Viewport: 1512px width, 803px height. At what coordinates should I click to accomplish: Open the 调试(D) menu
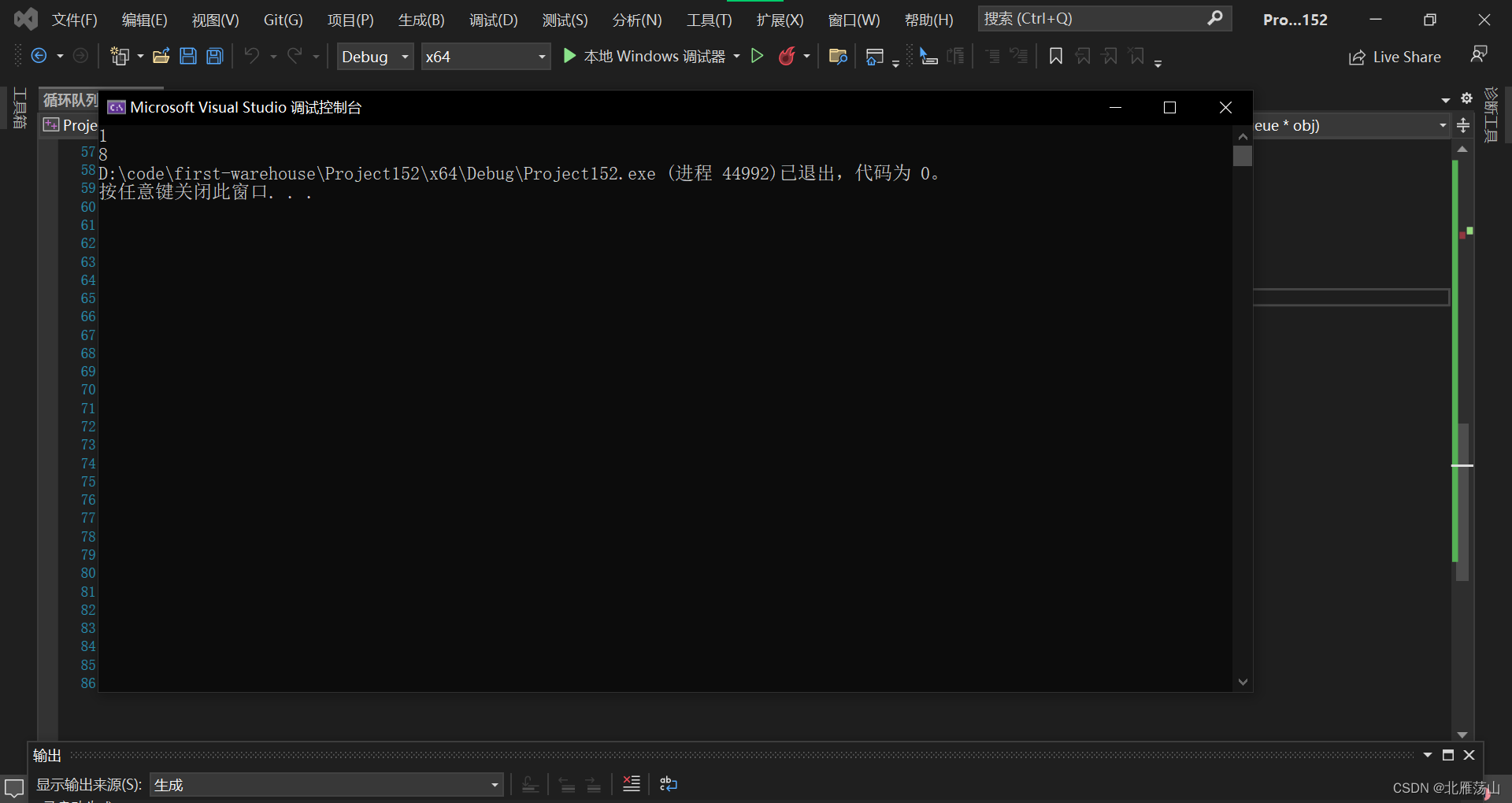coord(494,20)
